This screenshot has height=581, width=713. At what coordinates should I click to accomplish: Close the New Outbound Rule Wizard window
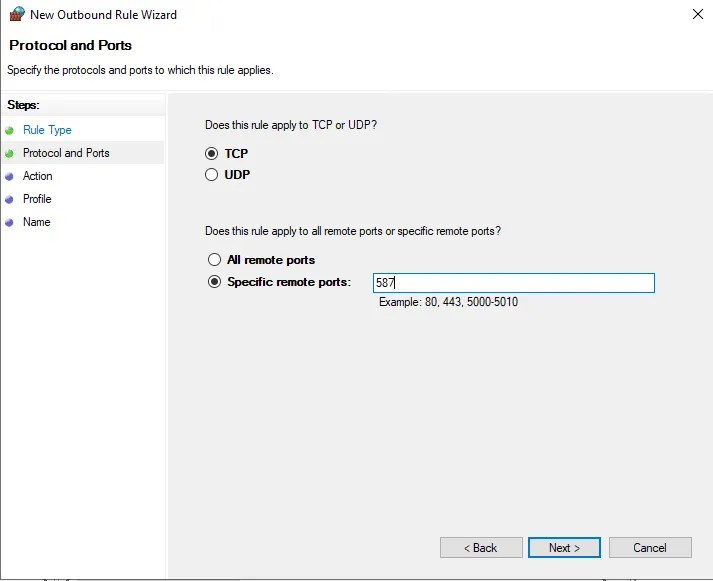point(695,14)
